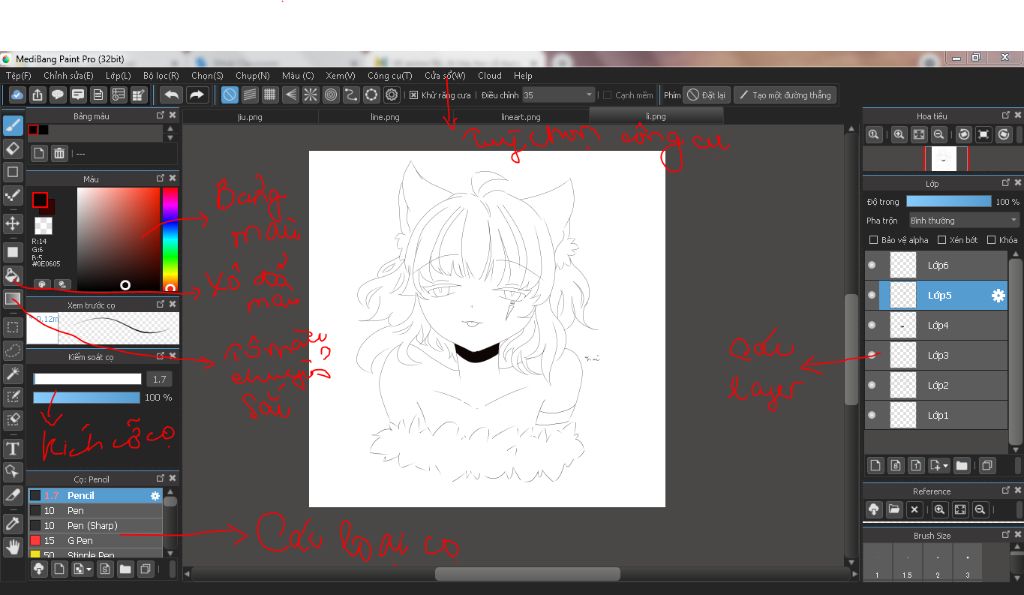Toggle Khử răng cưa anti-aliasing checkbox
The height and width of the screenshot is (595, 1024).
tap(413, 95)
